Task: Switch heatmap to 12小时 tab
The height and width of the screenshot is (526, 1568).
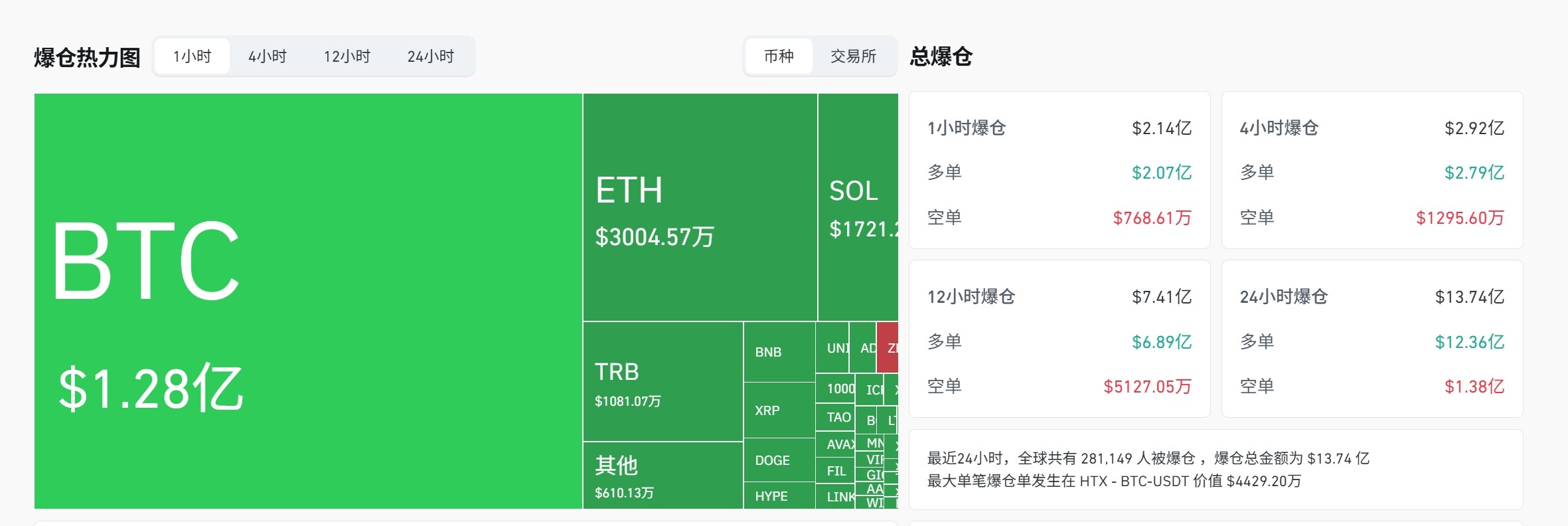Action: [347, 56]
